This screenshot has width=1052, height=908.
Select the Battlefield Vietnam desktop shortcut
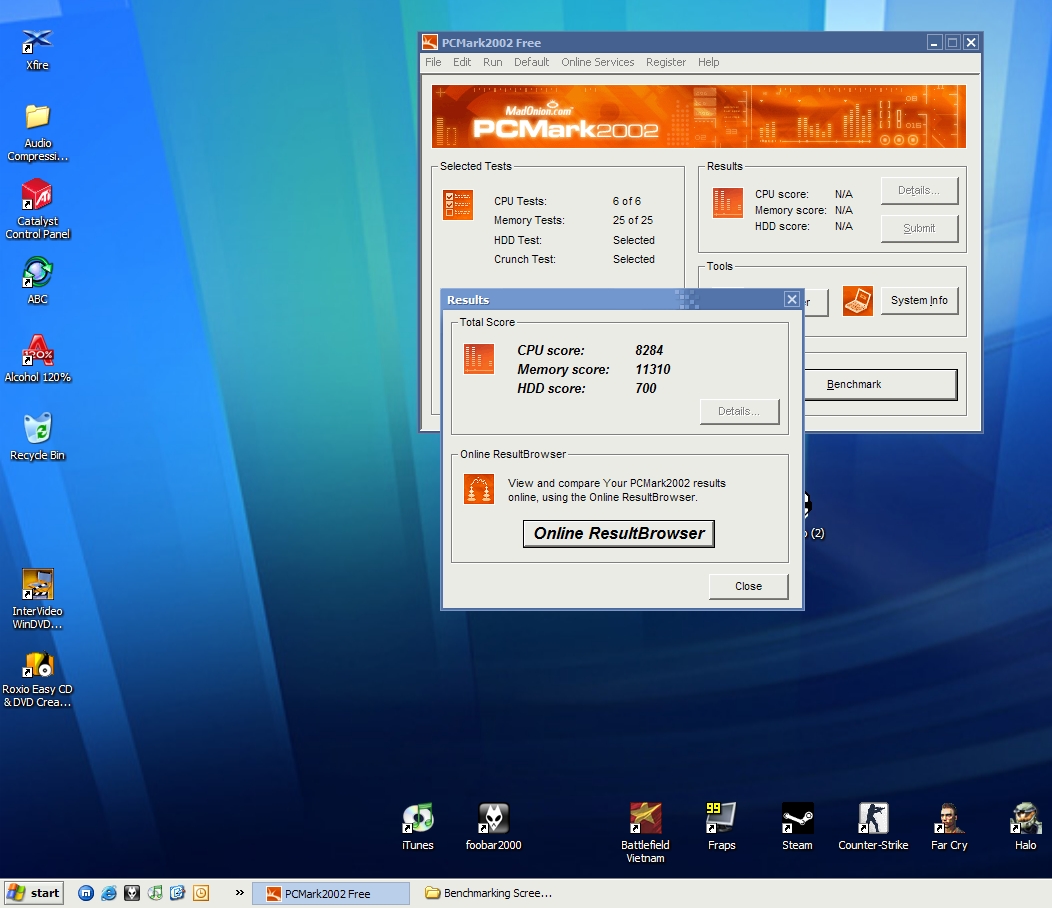(x=645, y=832)
